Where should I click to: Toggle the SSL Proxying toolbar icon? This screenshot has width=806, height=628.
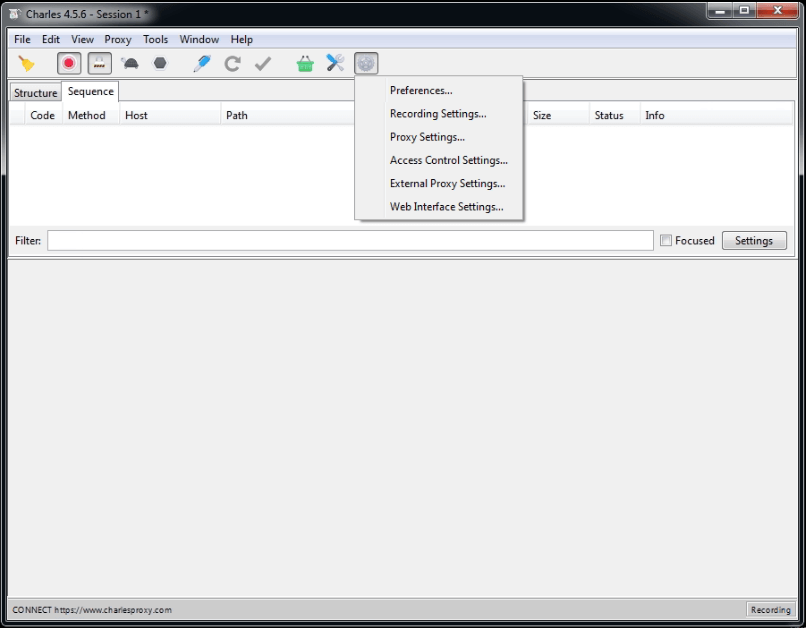point(100,64)
